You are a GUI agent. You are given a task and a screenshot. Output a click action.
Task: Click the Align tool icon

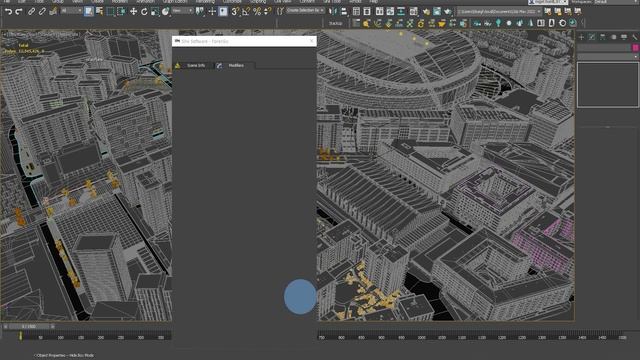point(344,11)
